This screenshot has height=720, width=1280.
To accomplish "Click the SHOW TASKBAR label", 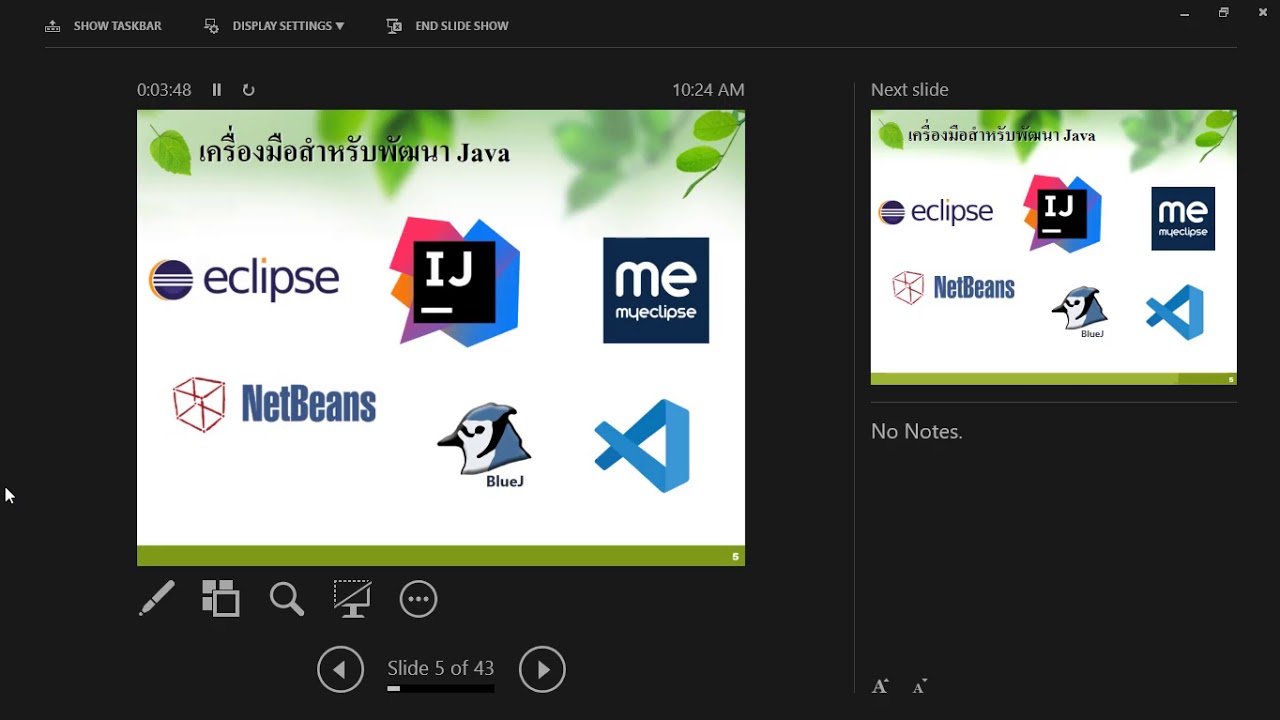I will coord(118,26).
